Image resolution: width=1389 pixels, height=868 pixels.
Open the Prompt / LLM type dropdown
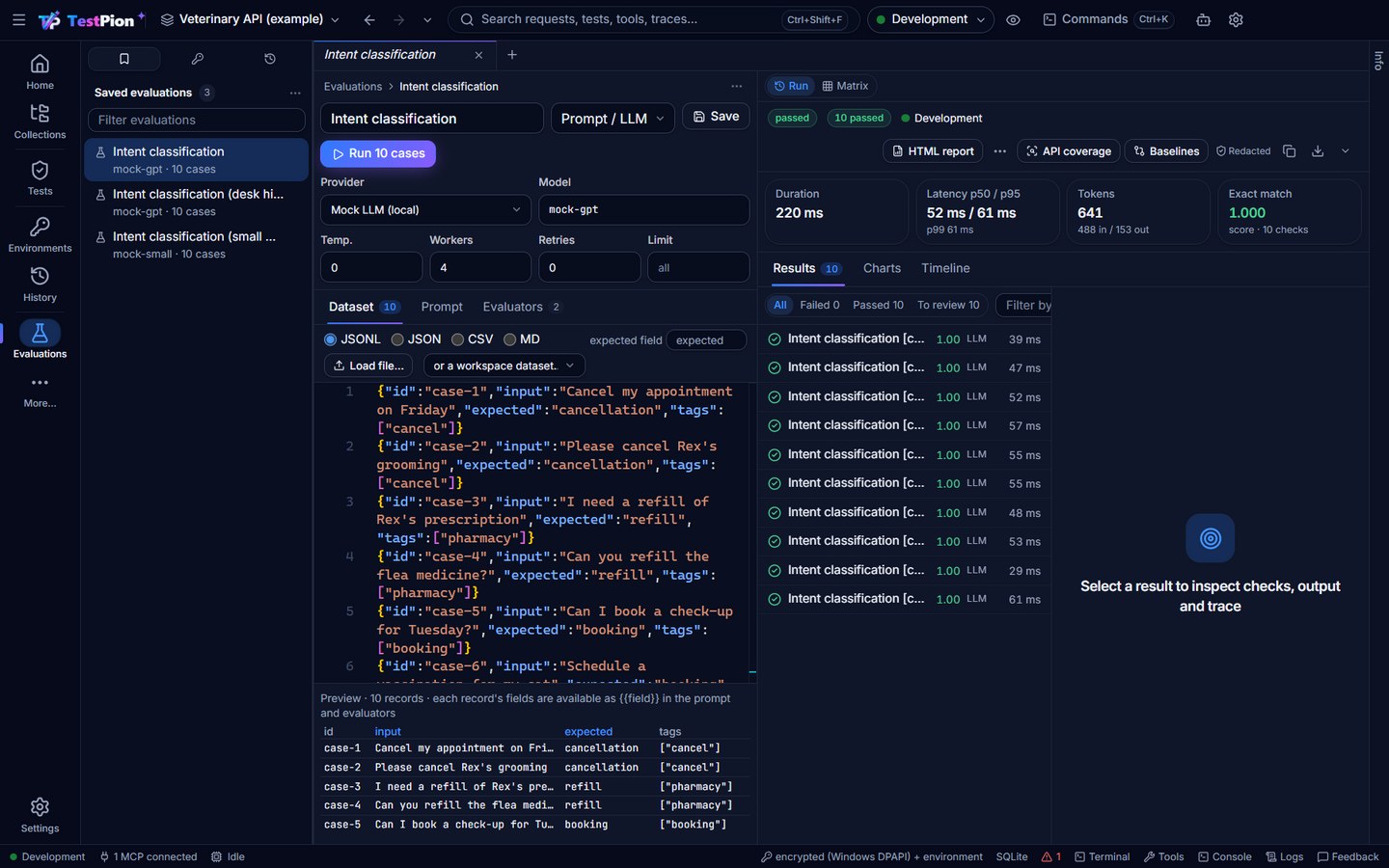(x=613, y=119)
